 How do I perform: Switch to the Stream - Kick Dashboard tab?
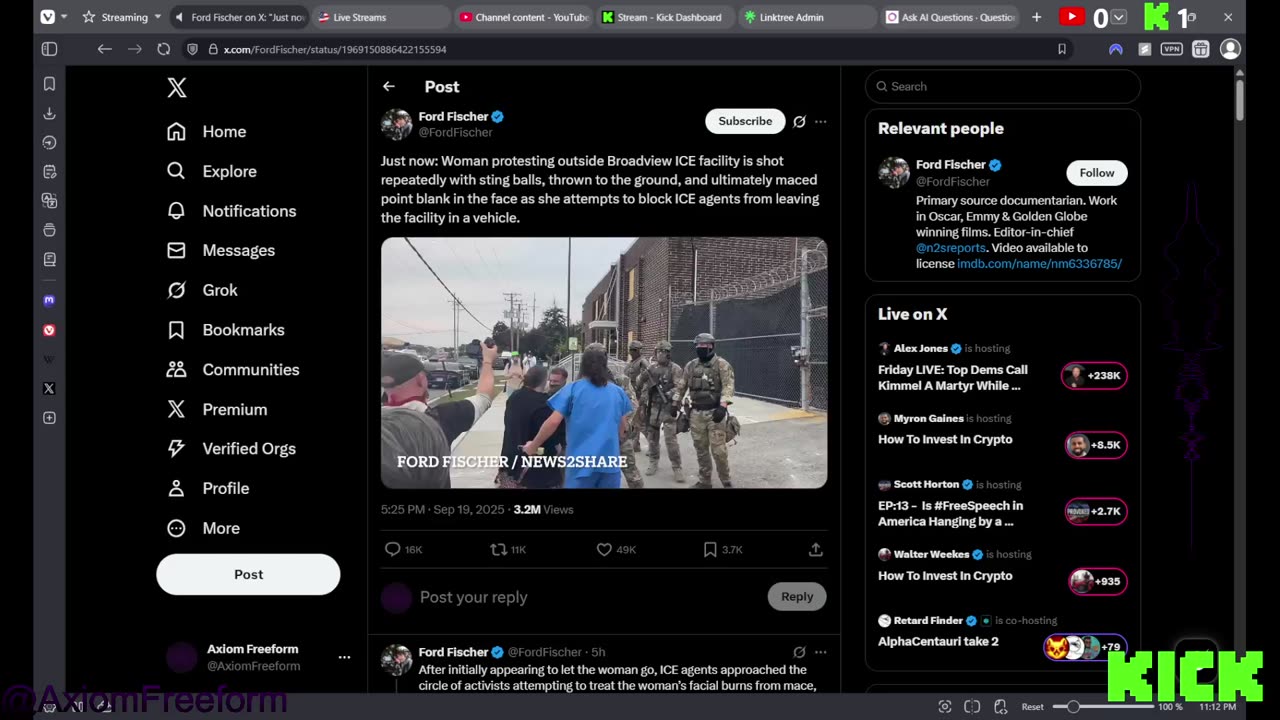[666, 17]
